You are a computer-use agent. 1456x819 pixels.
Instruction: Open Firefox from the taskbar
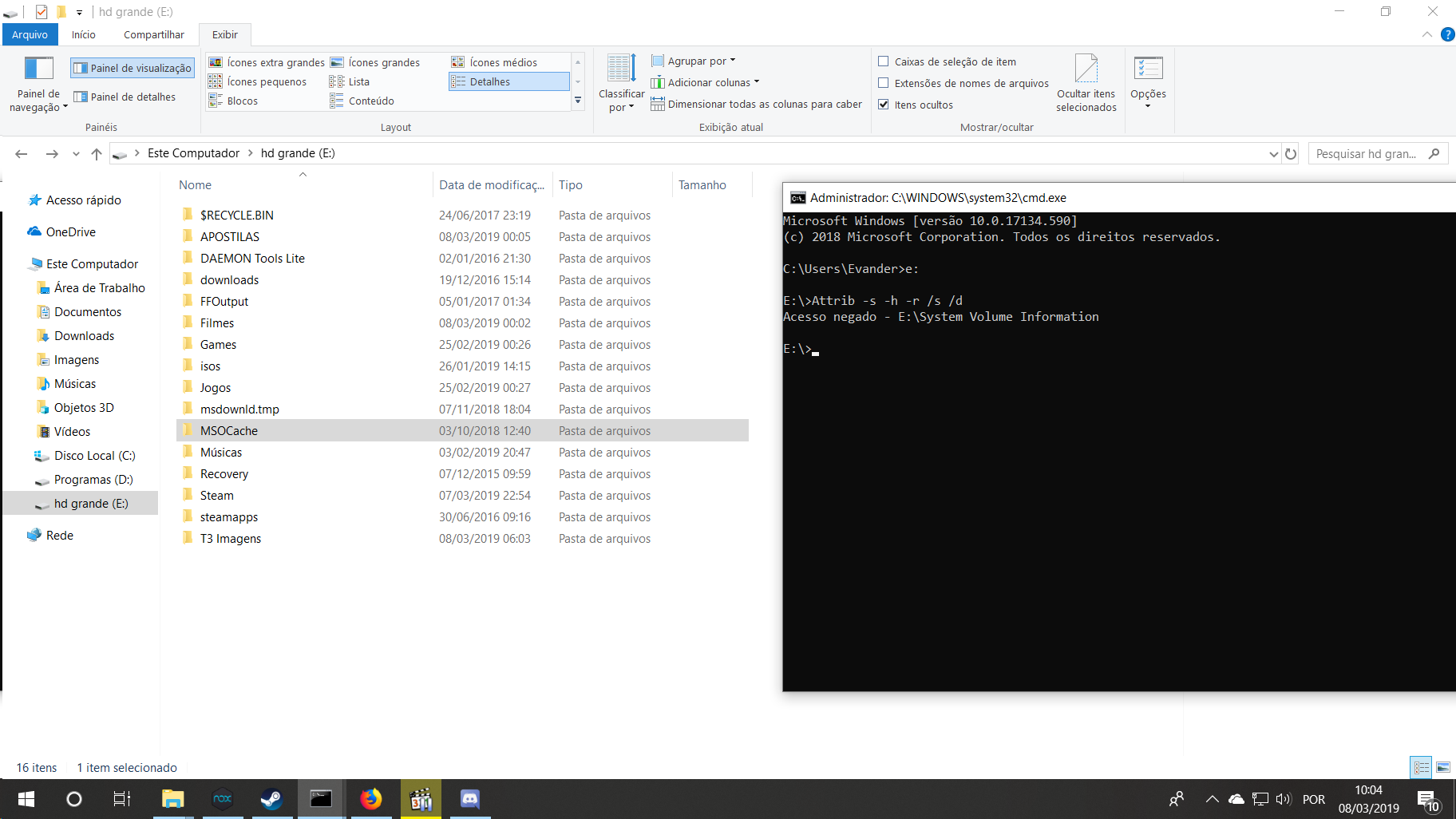tap(370, 799)
